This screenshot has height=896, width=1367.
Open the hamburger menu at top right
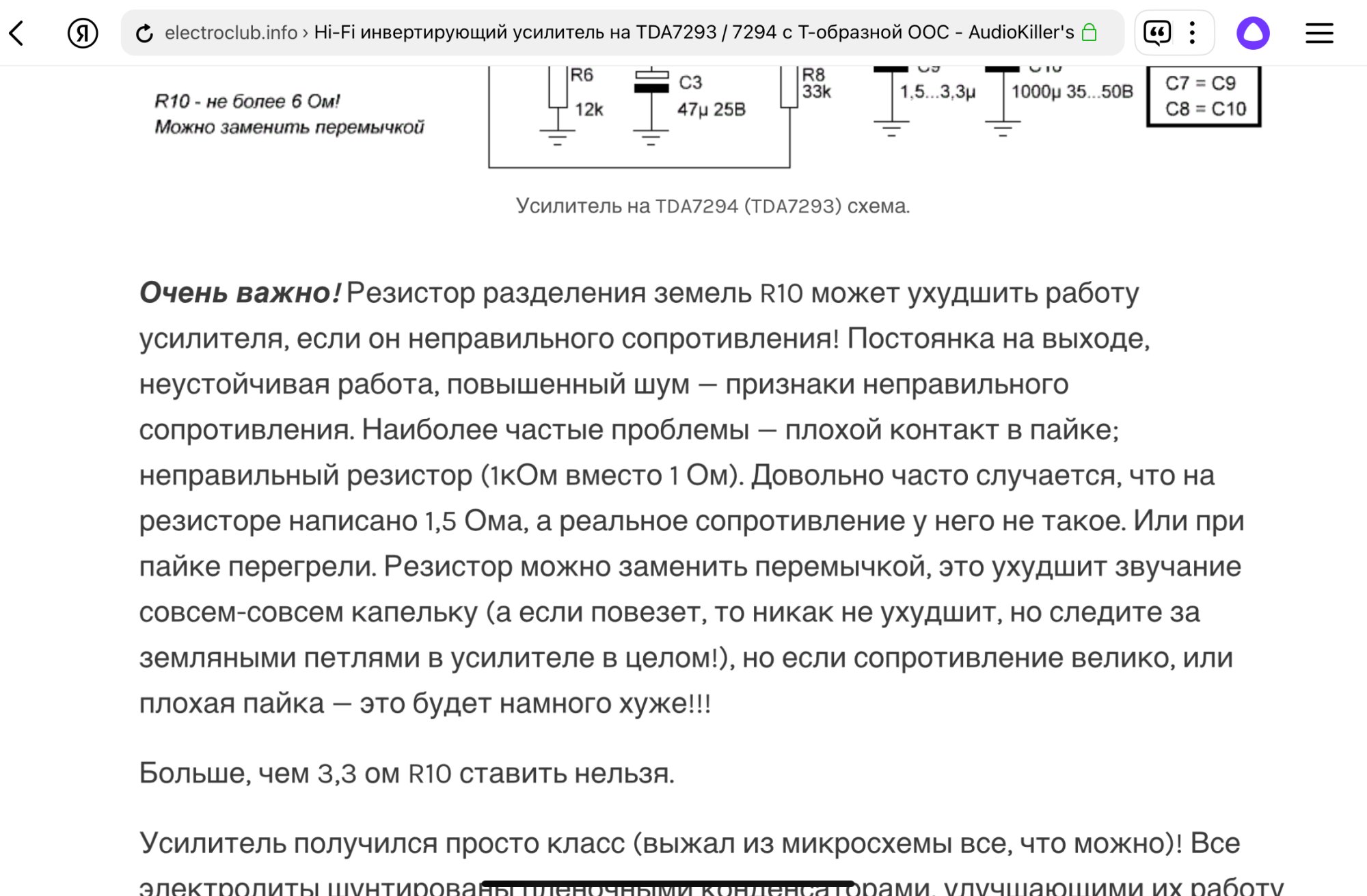point(1319,33)
